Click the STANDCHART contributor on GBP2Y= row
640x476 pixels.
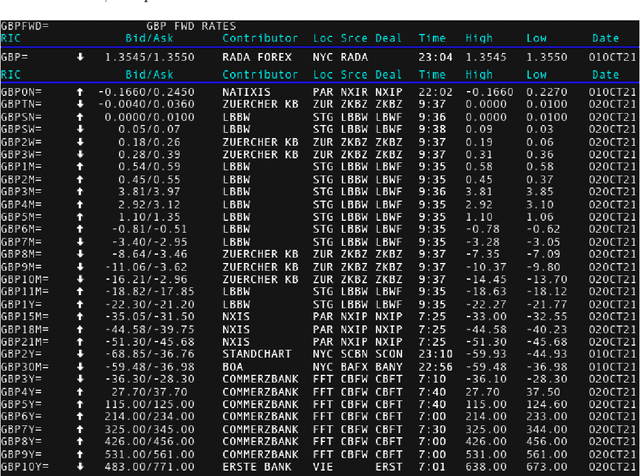[x=257, y=354]
